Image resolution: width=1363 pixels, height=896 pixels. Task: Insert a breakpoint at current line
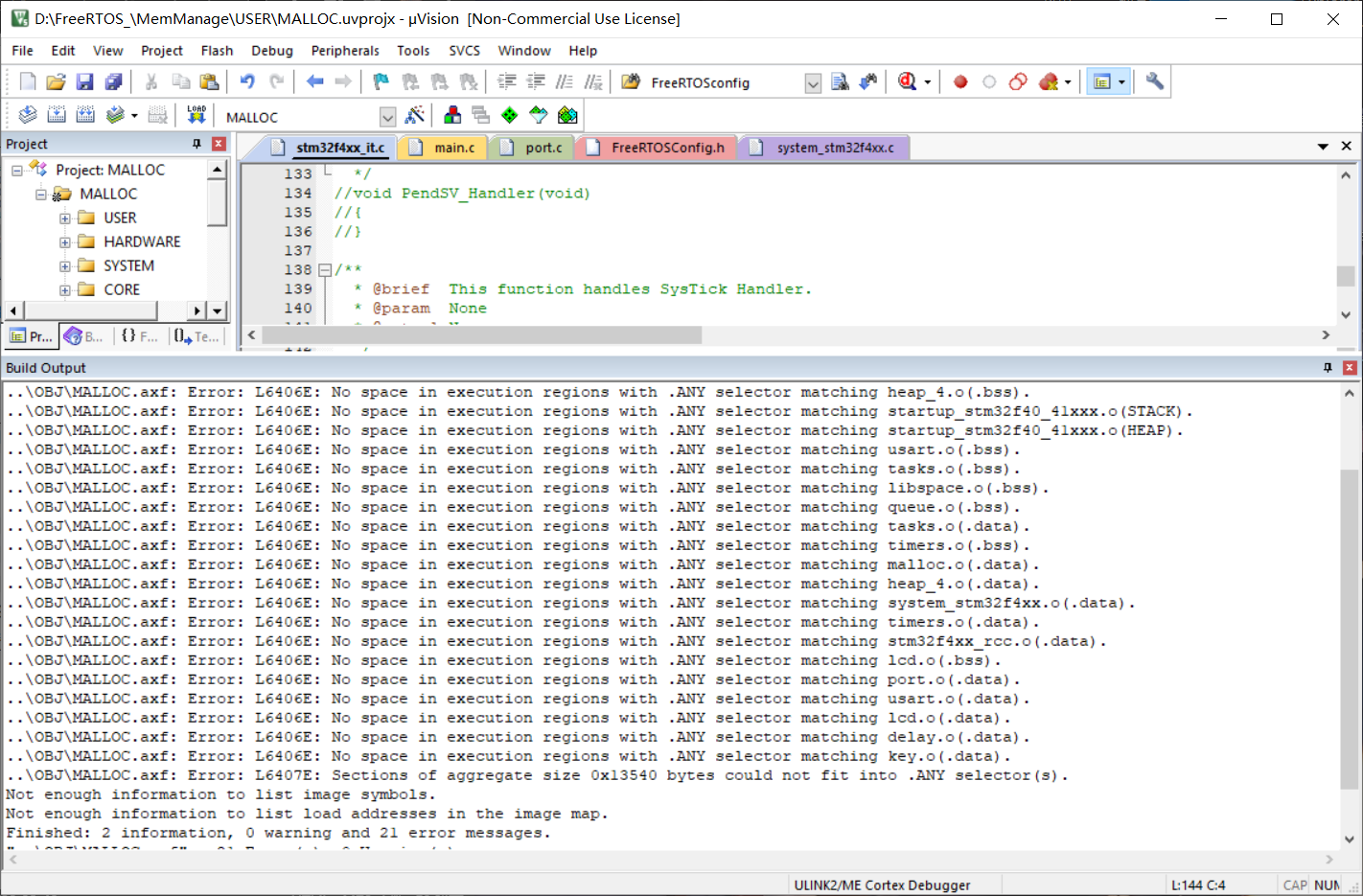click(x=959, y=81)
